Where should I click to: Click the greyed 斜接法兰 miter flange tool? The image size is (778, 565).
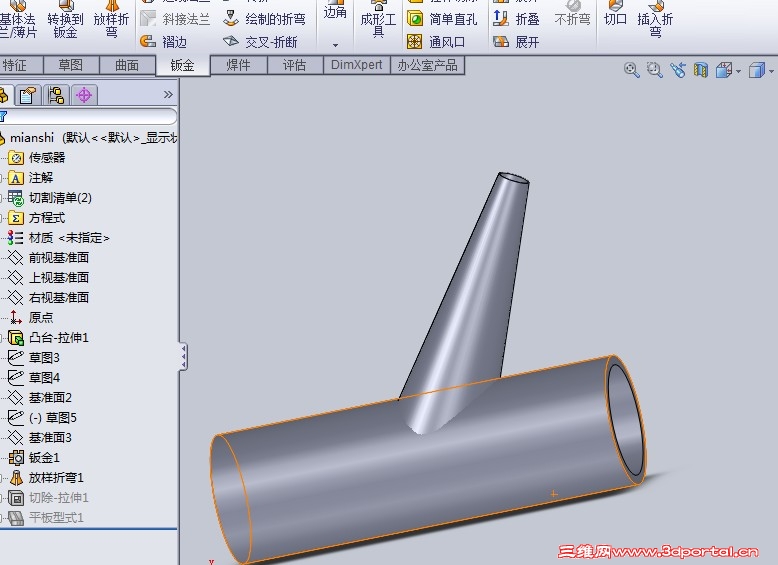(x=175, y=19)
